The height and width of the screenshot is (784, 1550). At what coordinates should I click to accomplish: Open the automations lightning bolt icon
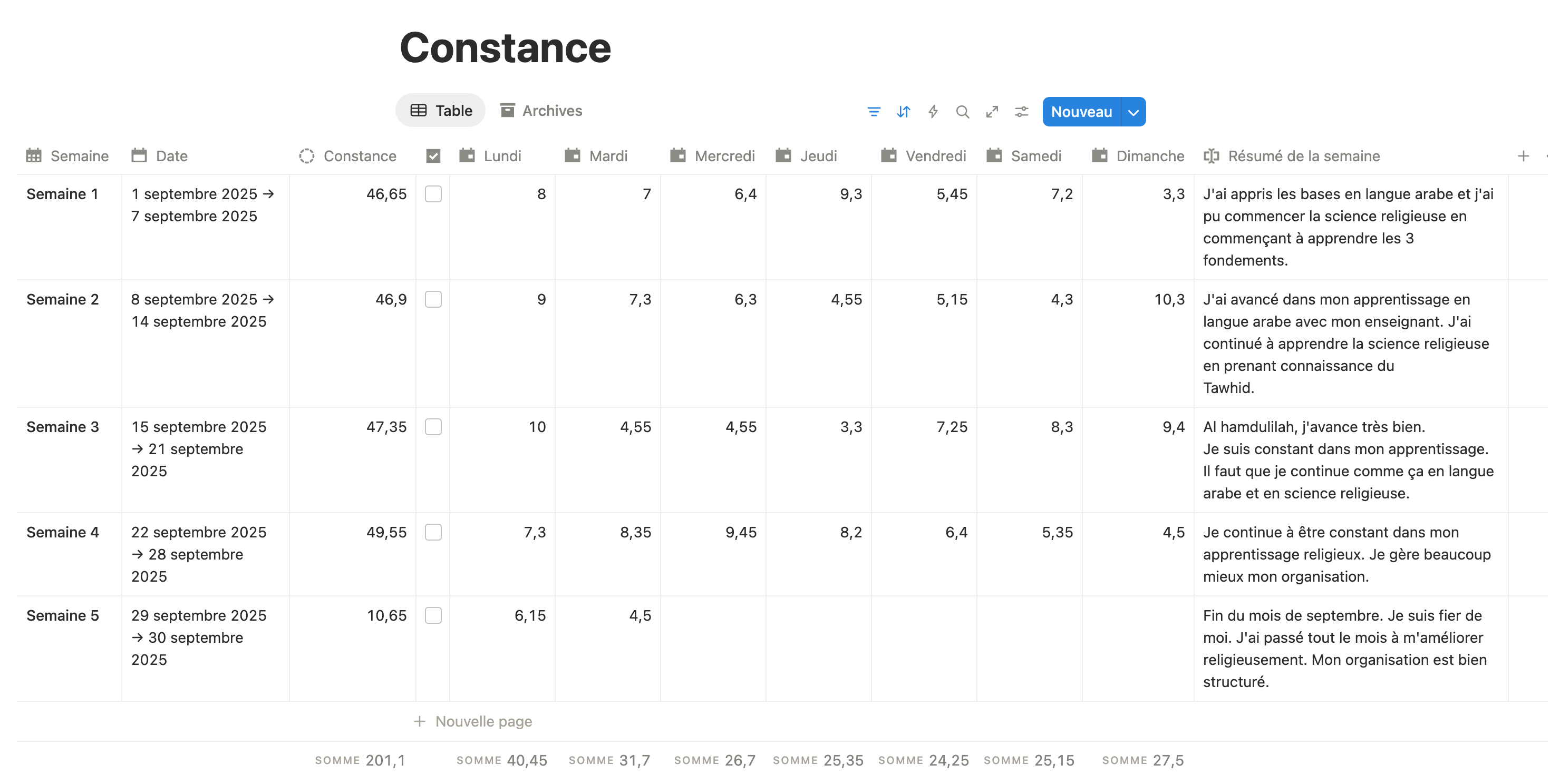(933, 112)
